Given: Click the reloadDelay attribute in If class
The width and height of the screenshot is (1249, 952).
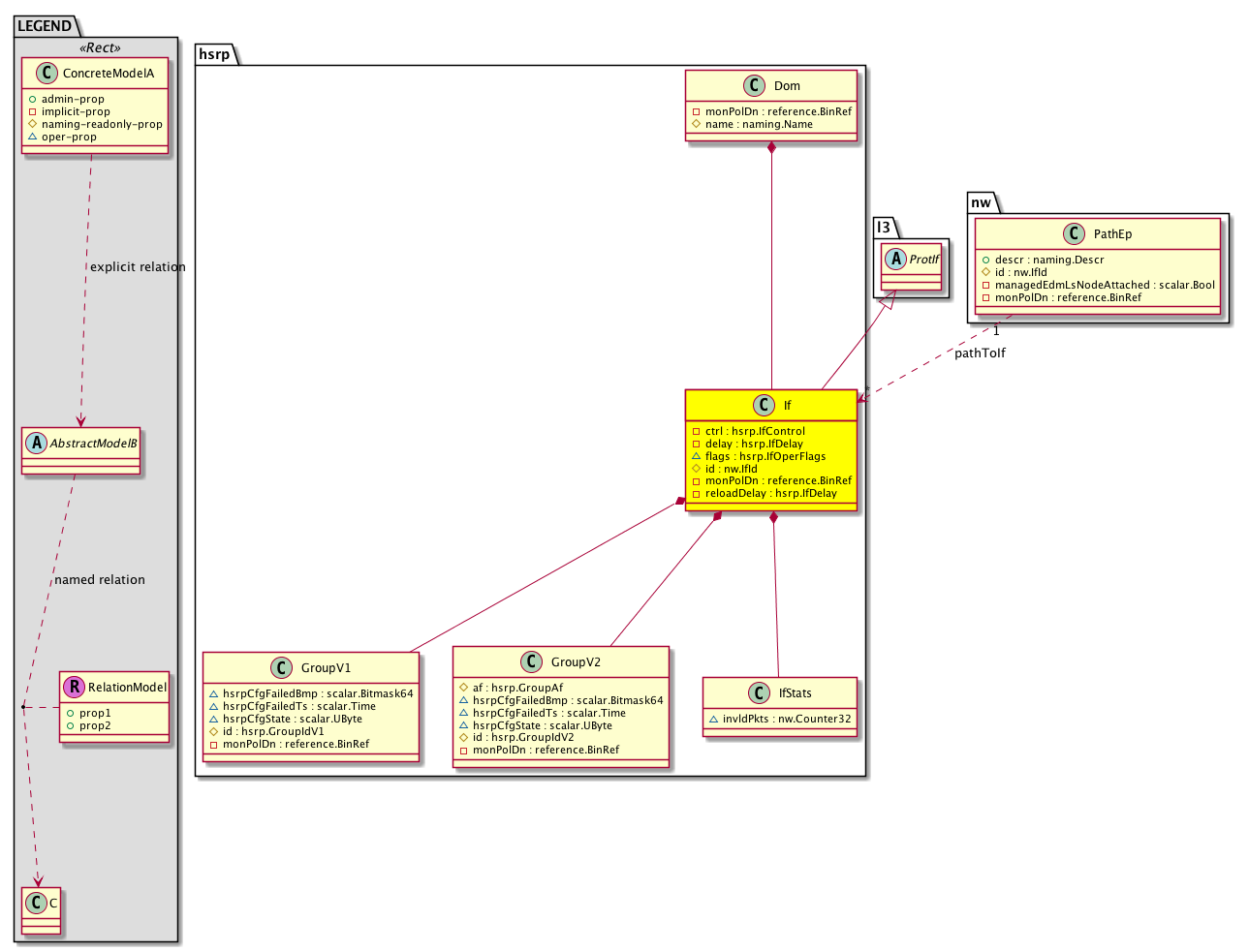Looking at the screenshot, I should [770, 493].
